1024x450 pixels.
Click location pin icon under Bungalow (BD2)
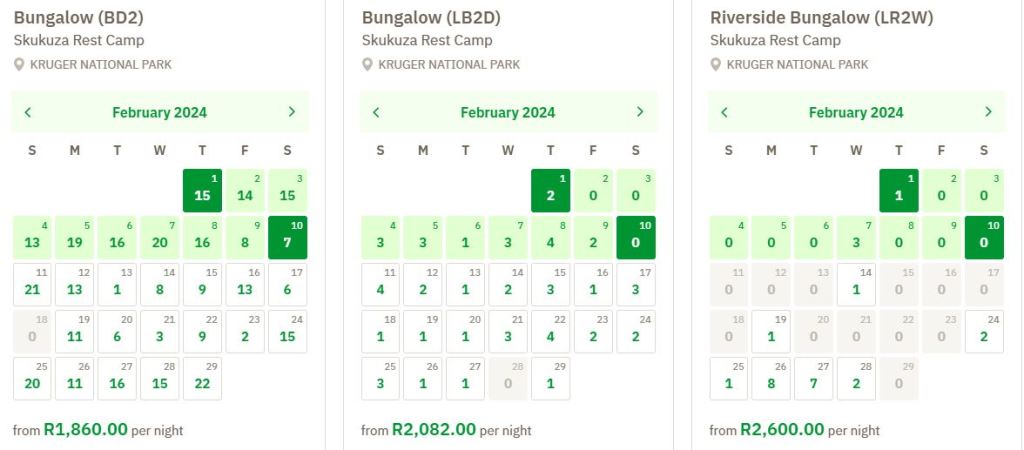click(19, 64)
